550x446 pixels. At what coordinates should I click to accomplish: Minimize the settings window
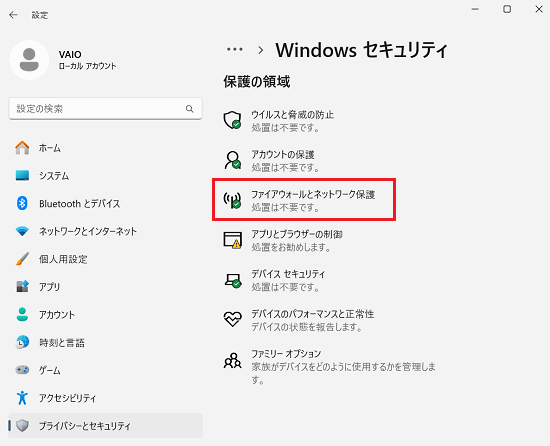coord(475,9)
